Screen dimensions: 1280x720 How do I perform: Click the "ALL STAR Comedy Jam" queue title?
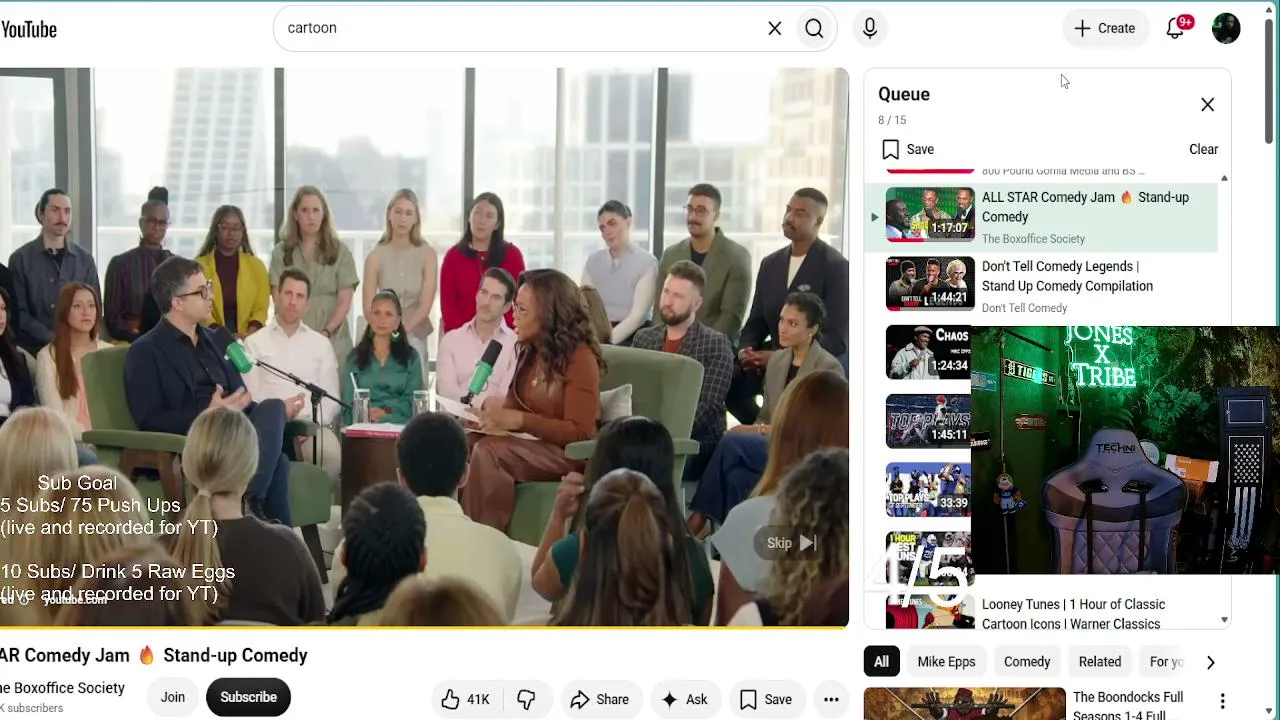tap(1085, 207)
